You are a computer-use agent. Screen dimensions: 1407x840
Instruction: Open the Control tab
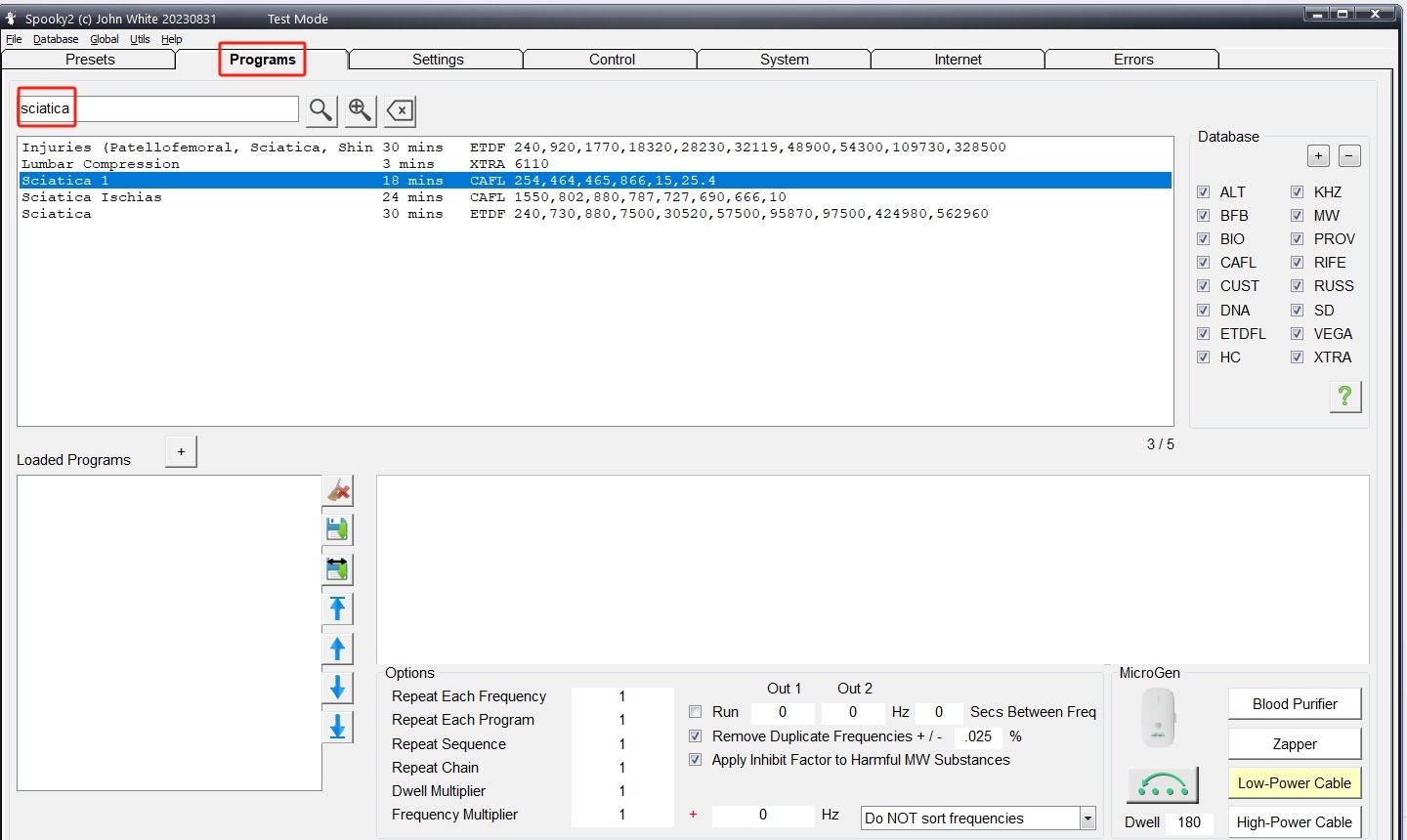612,60
